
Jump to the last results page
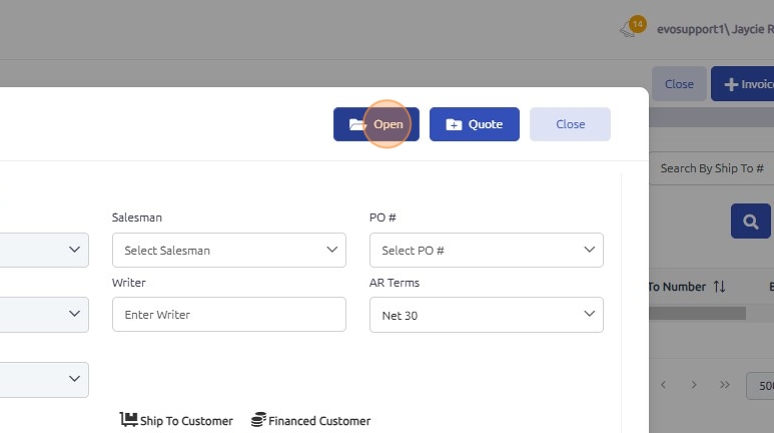tap(724, 385)
